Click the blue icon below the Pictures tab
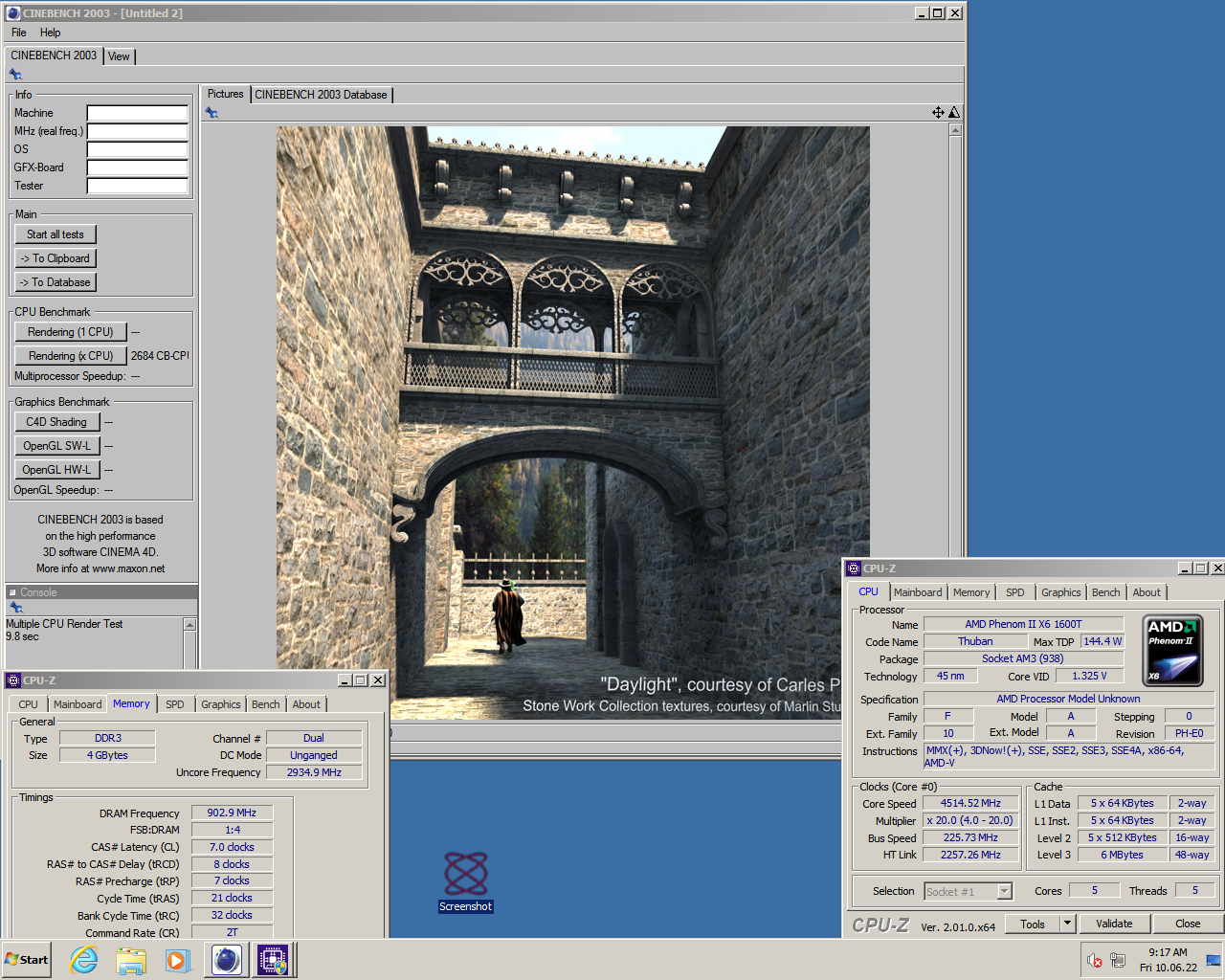This screenshot has width=1225, height=980. (x=212, y=113)
